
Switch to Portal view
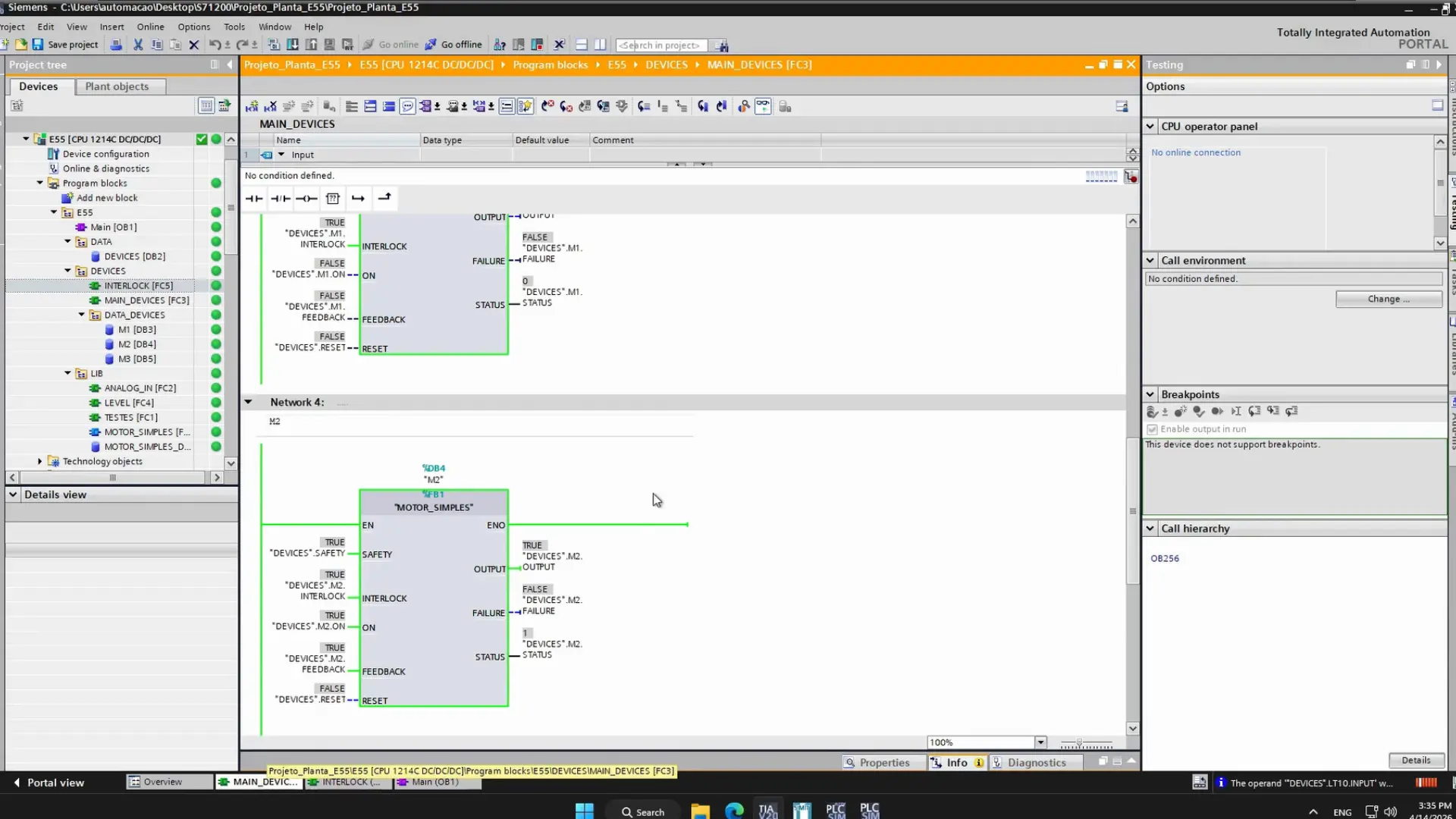pos(49,783)
